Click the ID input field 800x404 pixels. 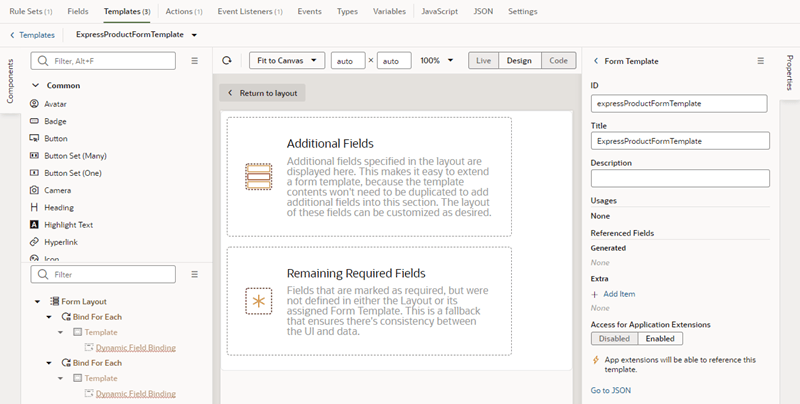click(679, 104)
